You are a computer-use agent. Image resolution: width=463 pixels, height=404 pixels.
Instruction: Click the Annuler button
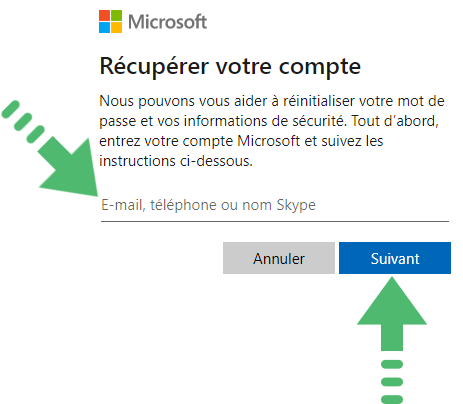[279, 258]
